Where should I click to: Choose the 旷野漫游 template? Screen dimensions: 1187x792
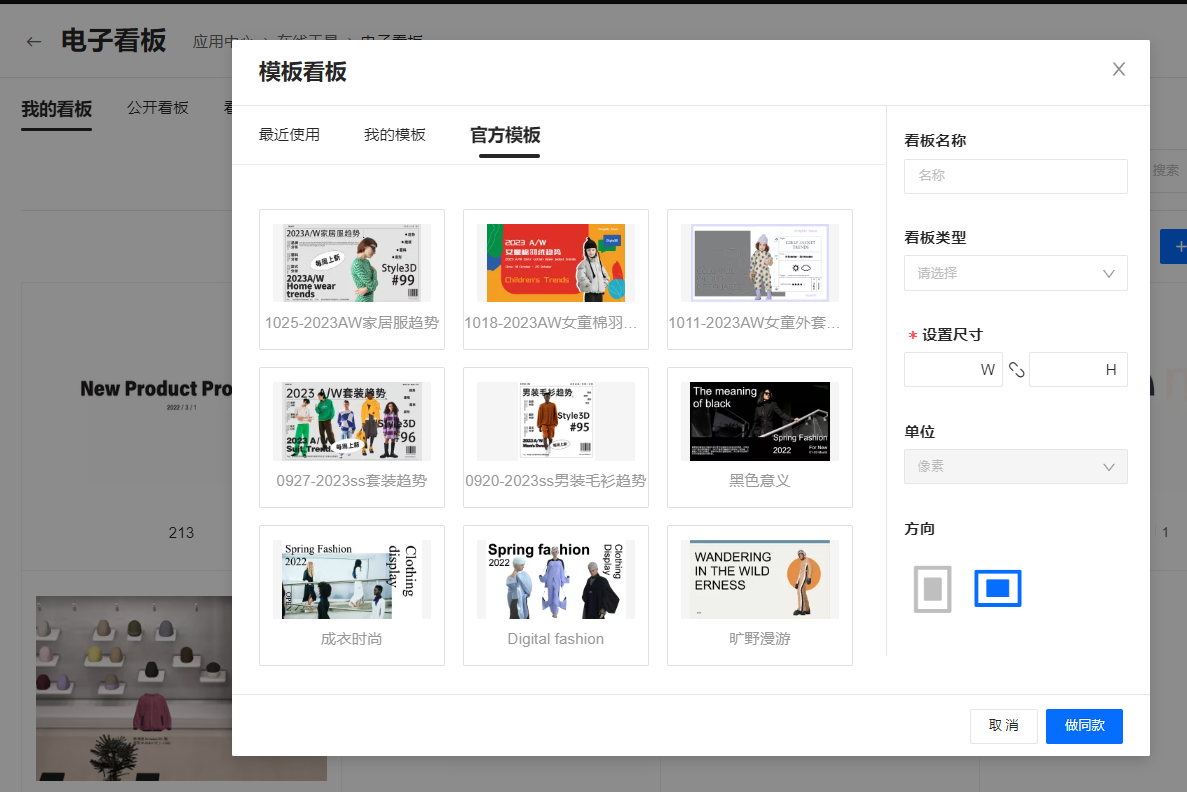(759, 596)
